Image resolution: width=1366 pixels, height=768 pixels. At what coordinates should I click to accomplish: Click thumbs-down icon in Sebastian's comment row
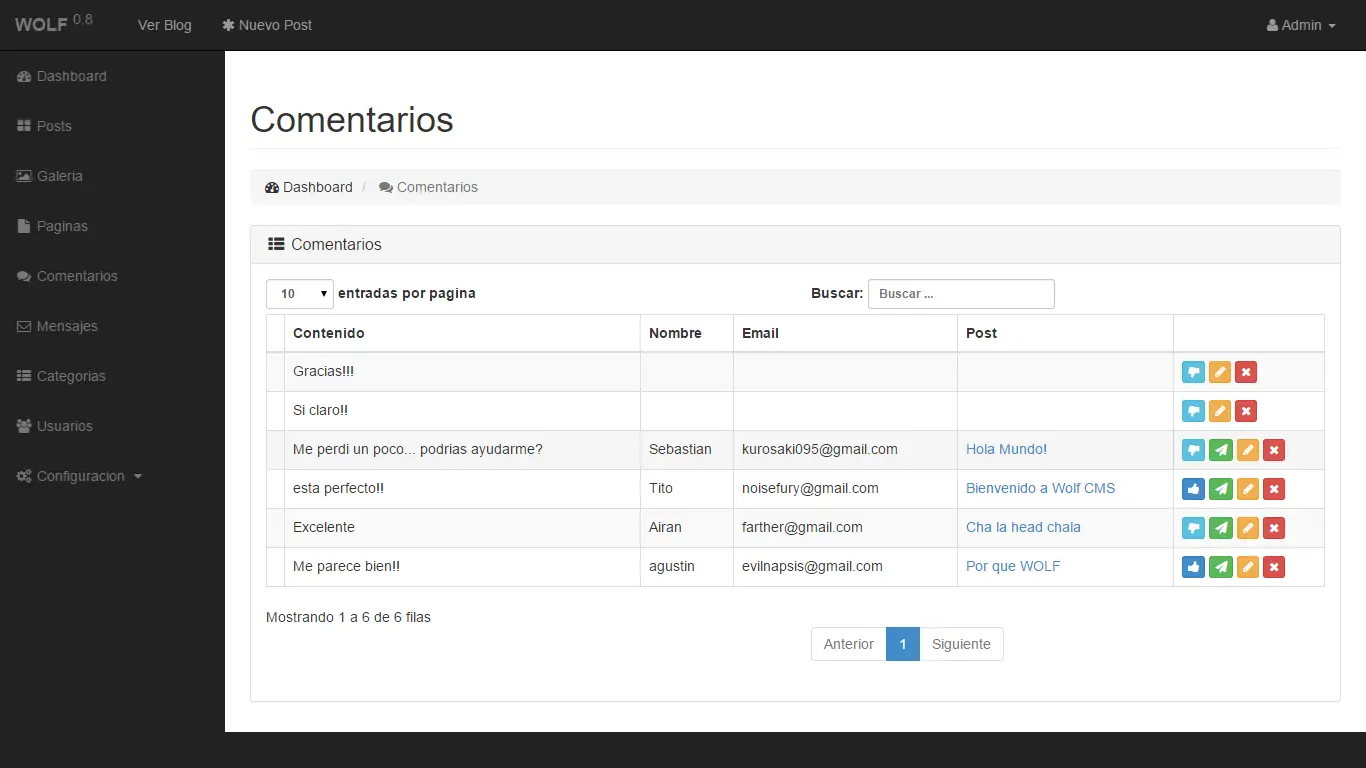(x=1193, y=450)
